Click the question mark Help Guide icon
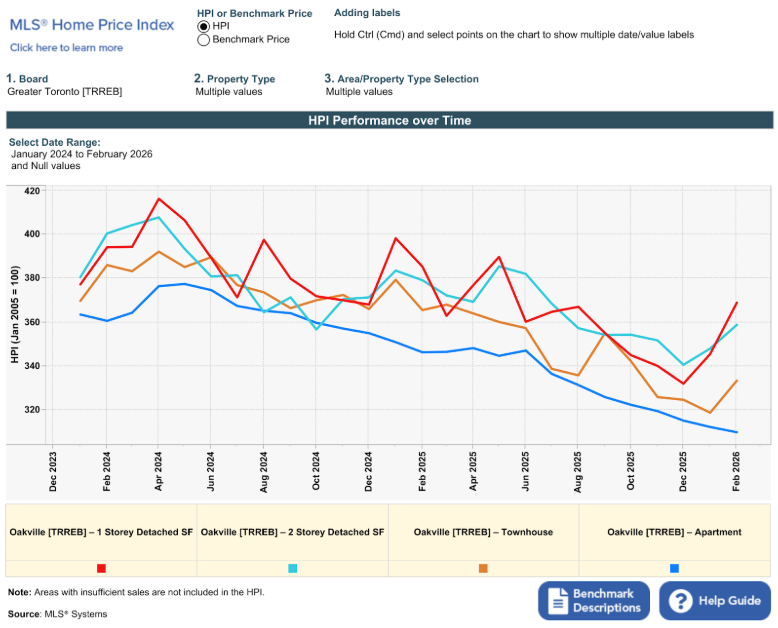778x628 pixels. [681, 601]
